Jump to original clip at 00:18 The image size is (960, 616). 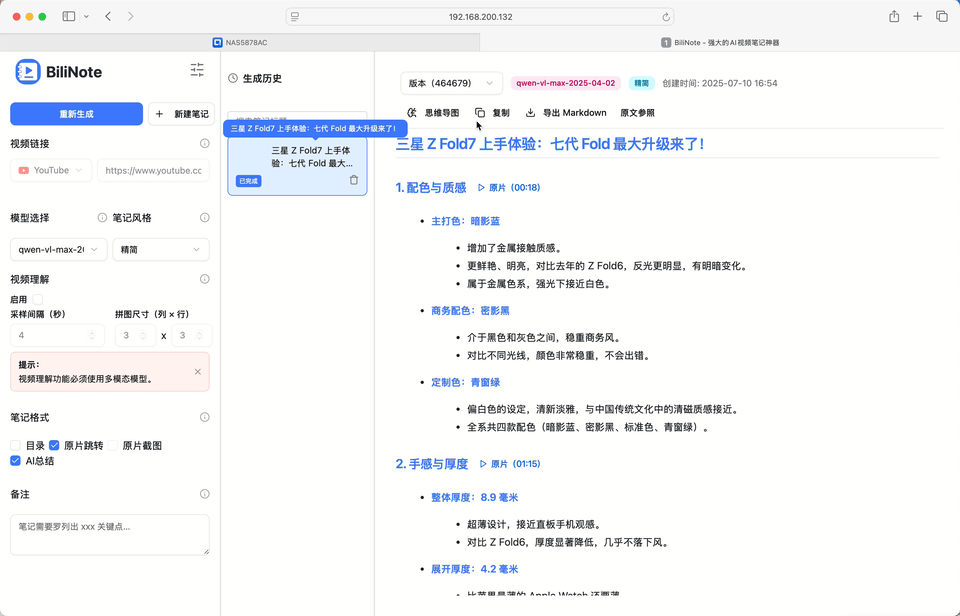point(509,188)
